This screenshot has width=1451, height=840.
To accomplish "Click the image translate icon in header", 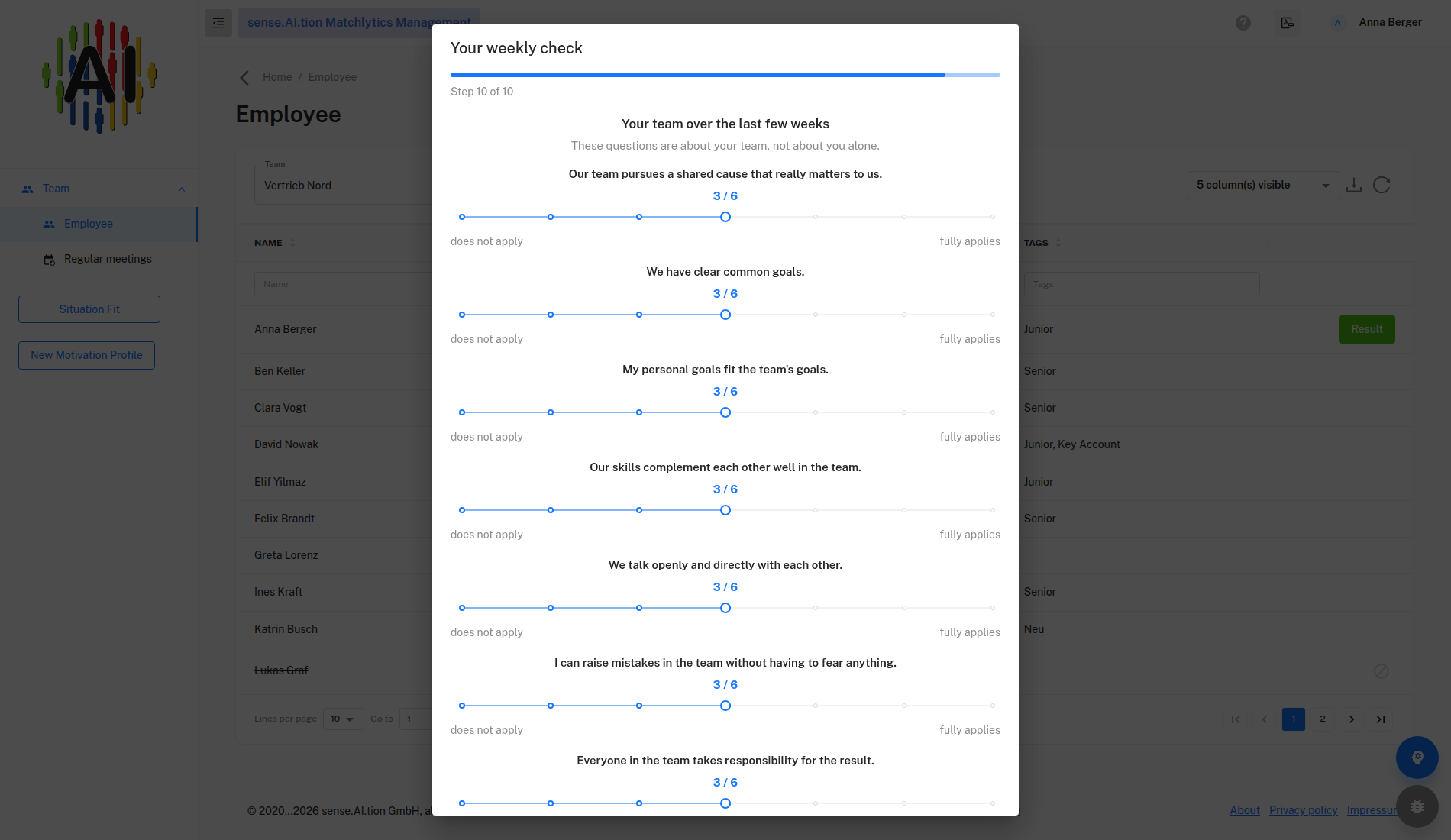I will [x=1288, y=23].
